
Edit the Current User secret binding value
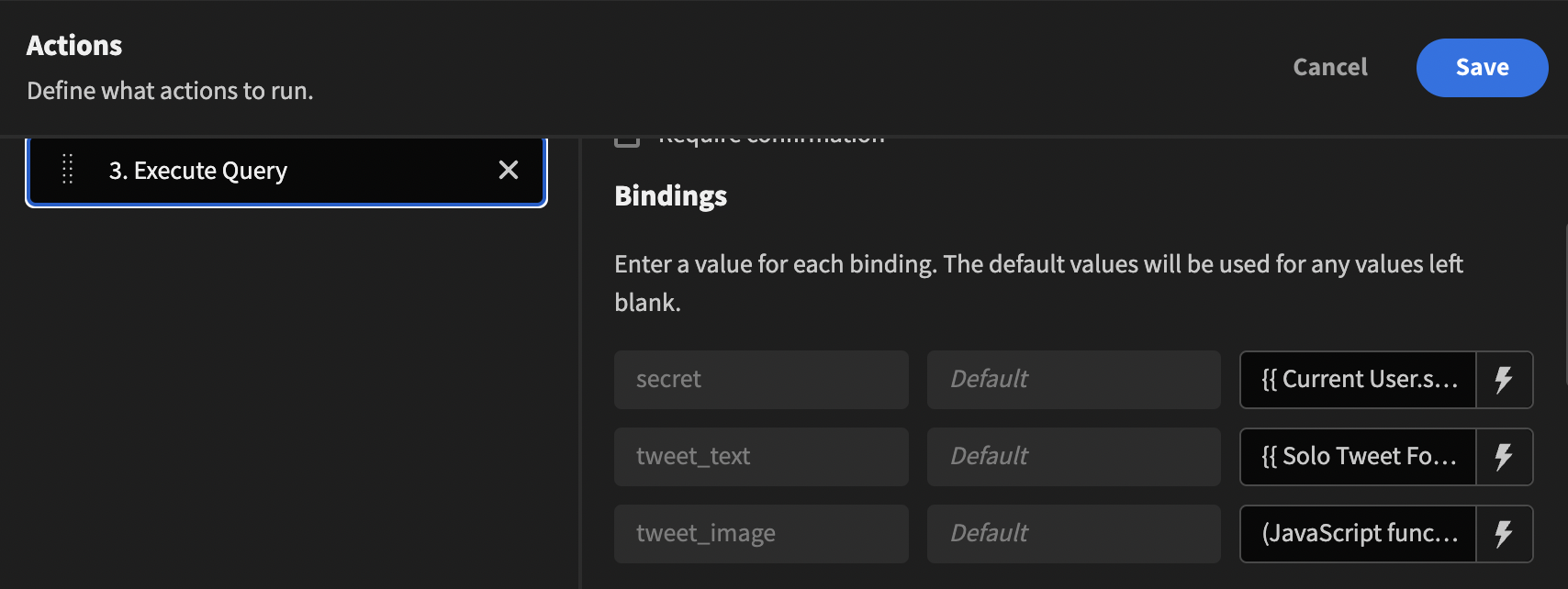point(1357,379)
